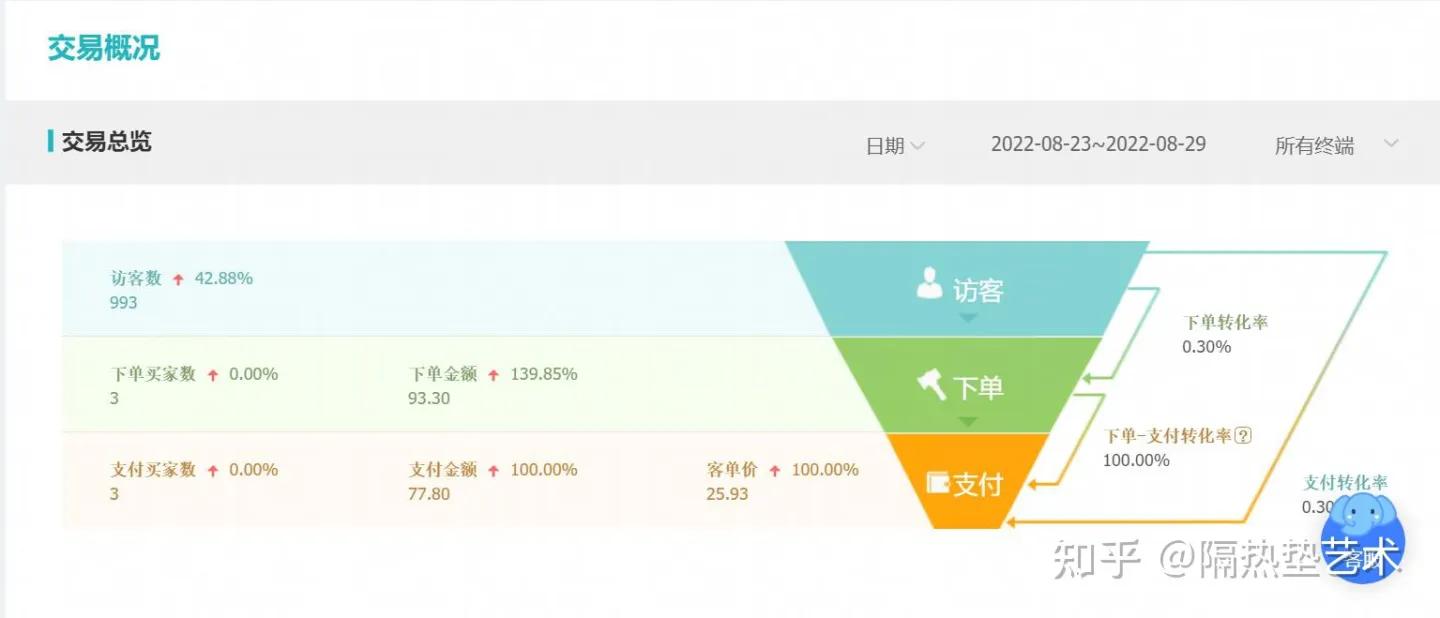Expand the chevron below the 下单 segment
The height and width of the screenshot is (618, 1440).
(966, 421)
